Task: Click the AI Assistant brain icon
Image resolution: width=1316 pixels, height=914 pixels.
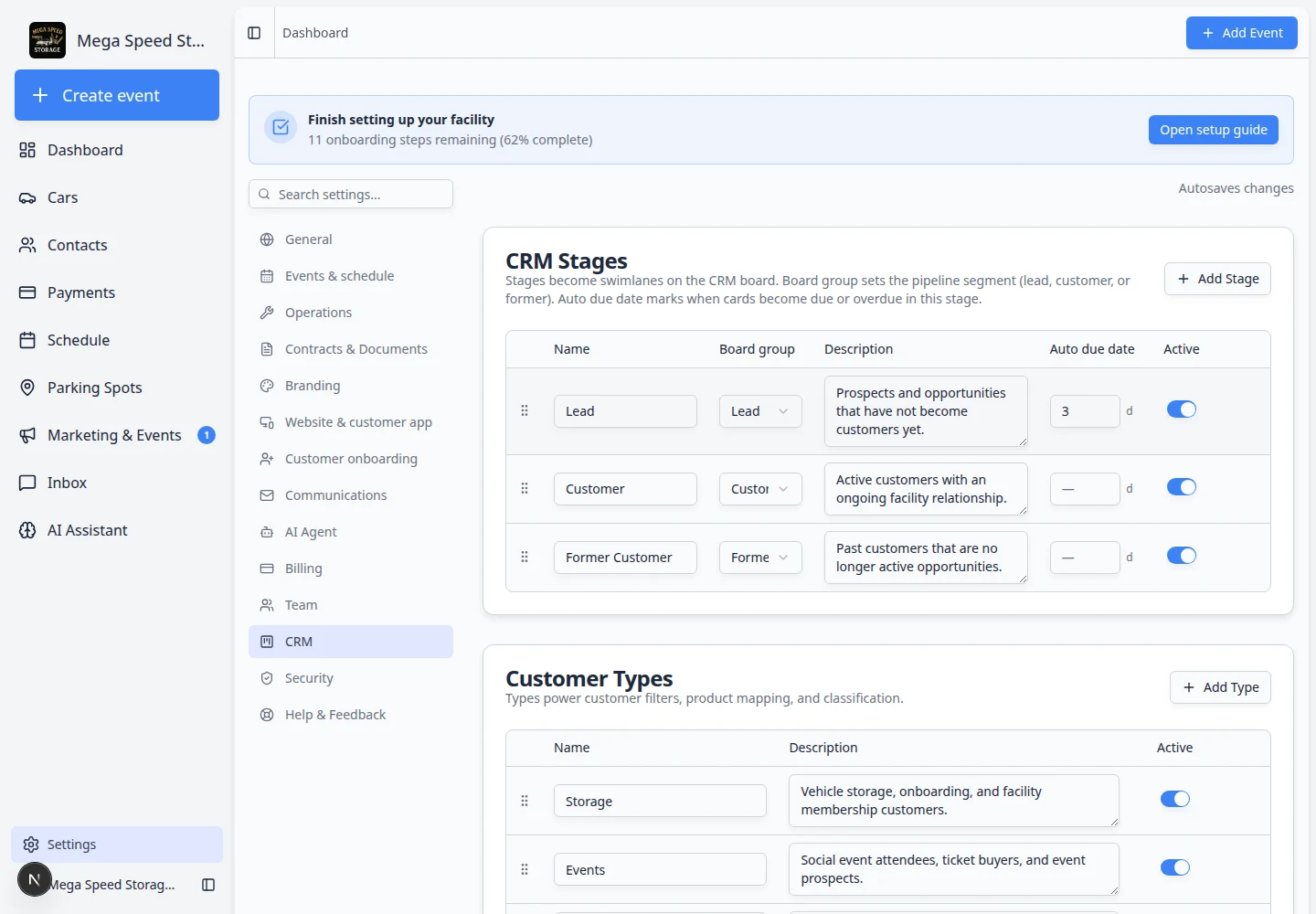Action: 27,530
